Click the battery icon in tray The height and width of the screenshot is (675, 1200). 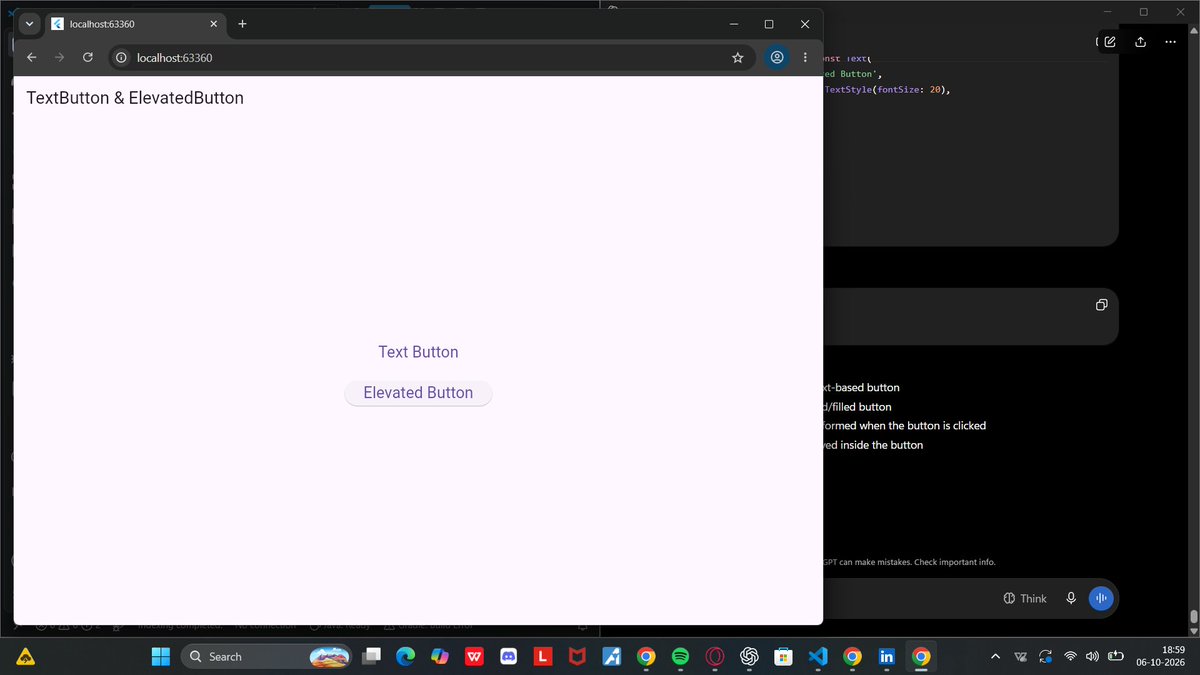pyautogui.click(x=1115, y=656)
